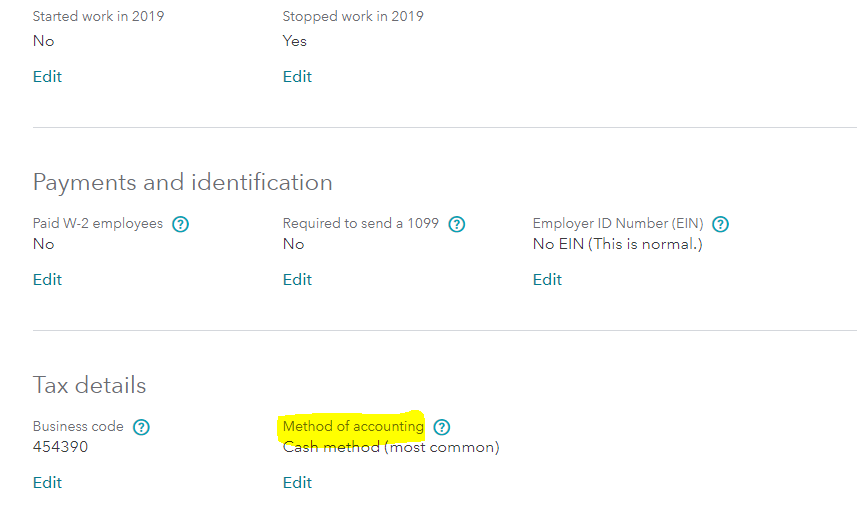
Task: Select the Tax details section heading
Action: [x=89, y=386]
